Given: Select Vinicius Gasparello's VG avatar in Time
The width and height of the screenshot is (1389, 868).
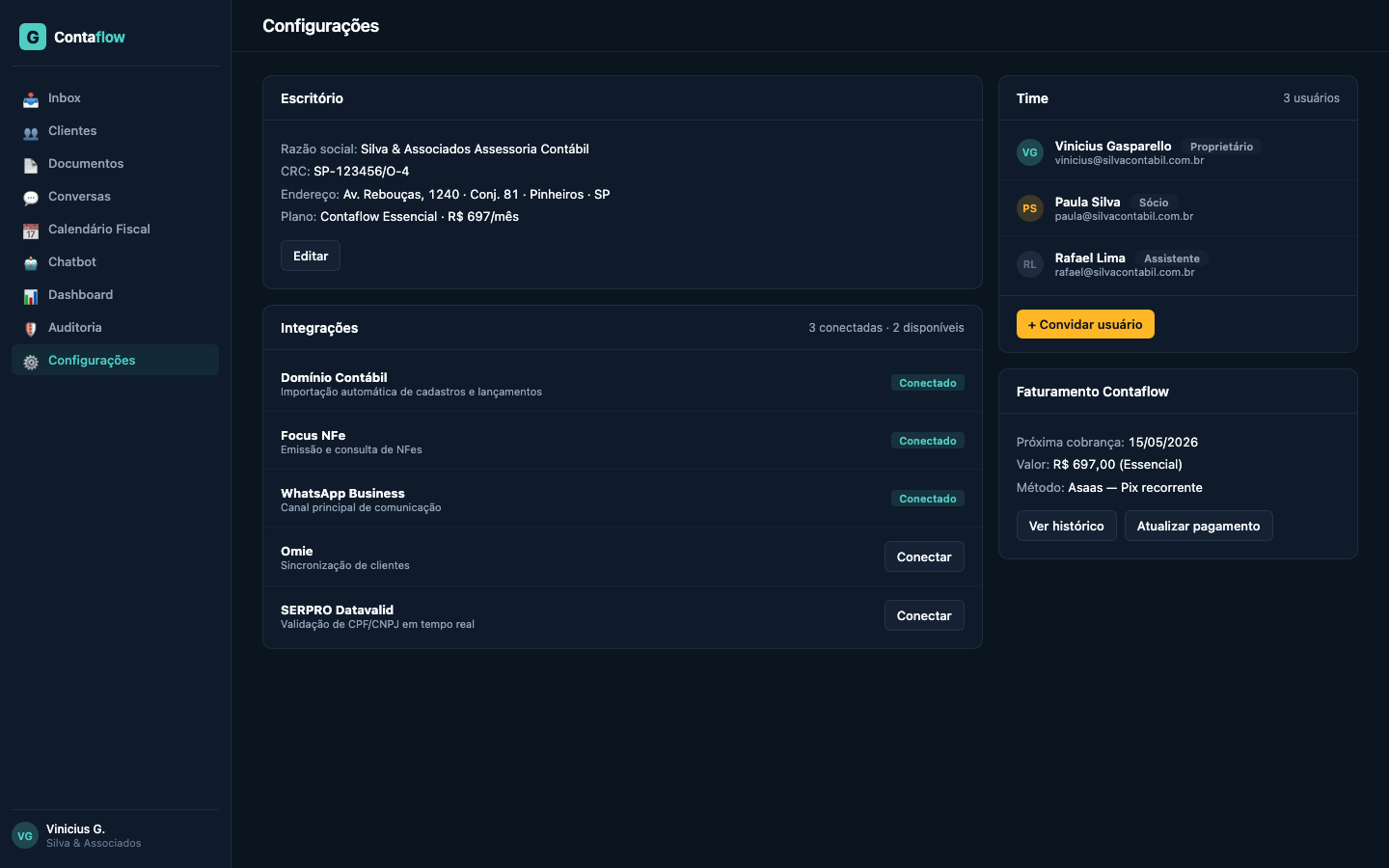Looking at the screenshot, I should click(x=1030, y=152).
